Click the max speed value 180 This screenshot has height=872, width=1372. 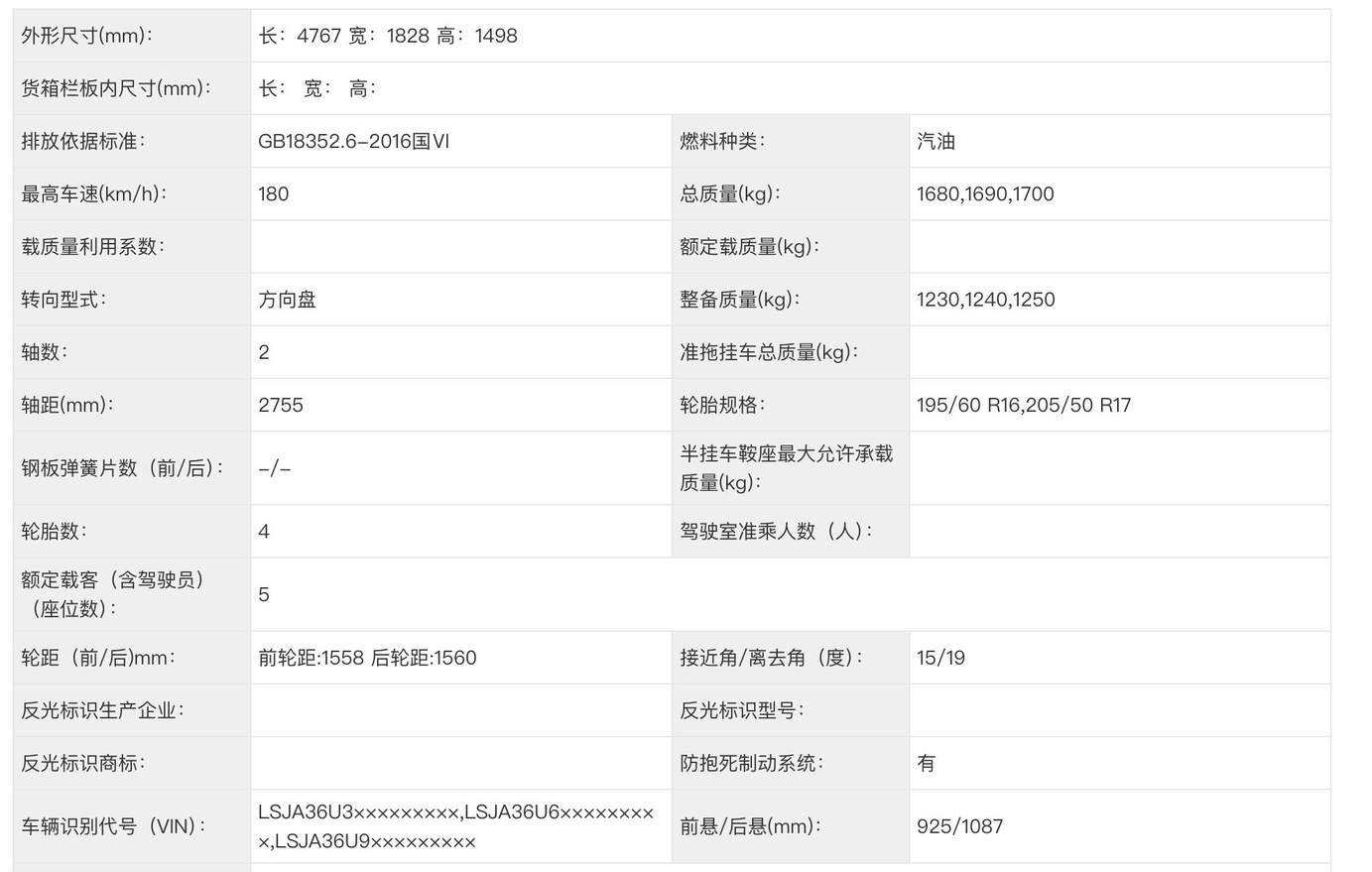[x=274, y=194]
